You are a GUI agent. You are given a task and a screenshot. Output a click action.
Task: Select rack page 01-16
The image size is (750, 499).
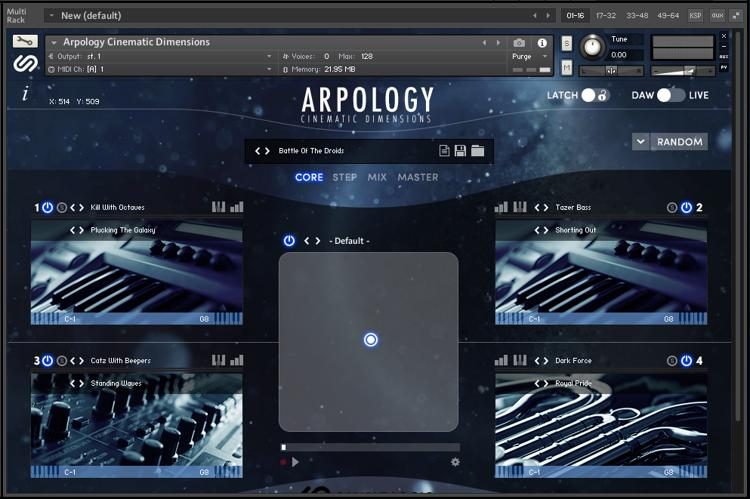pos(575,16)
